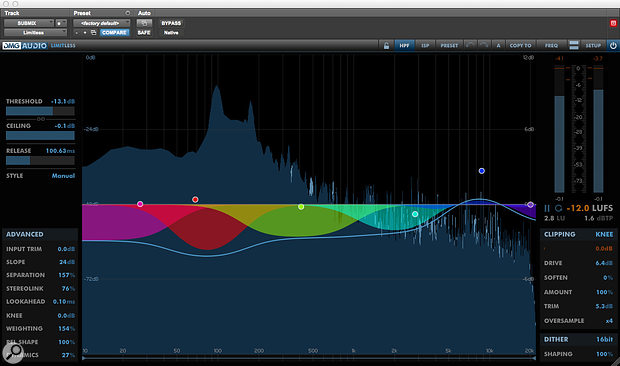Image resolution: width=620 pixels, height=366 pixels.
Task: Click the Native label
Action: 171,32
